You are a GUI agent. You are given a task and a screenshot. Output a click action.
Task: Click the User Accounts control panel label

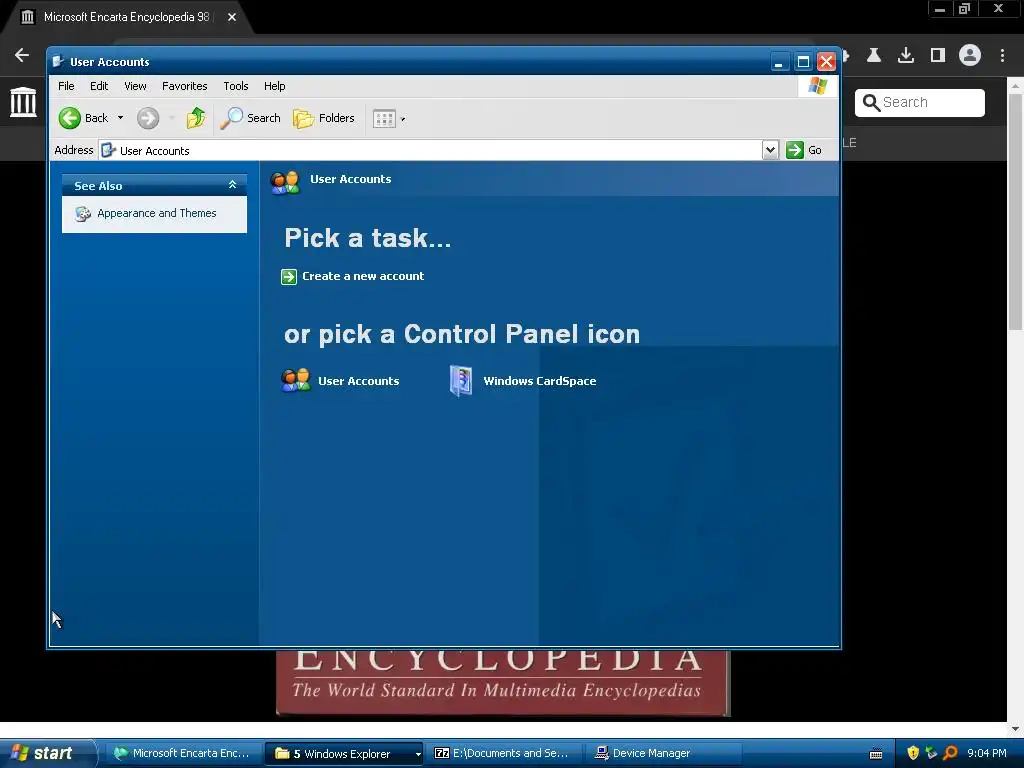pos(359,381)
